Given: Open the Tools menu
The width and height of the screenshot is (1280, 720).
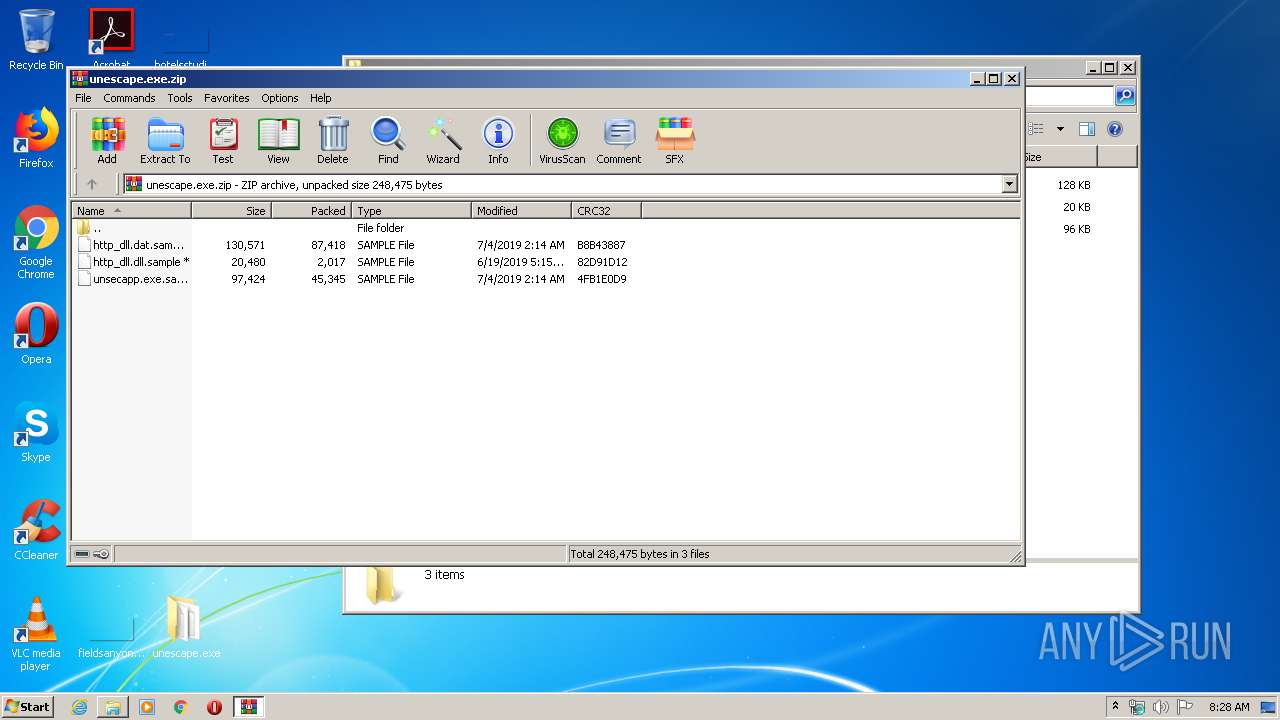Looking at the screenshot, I should [180, 98].
